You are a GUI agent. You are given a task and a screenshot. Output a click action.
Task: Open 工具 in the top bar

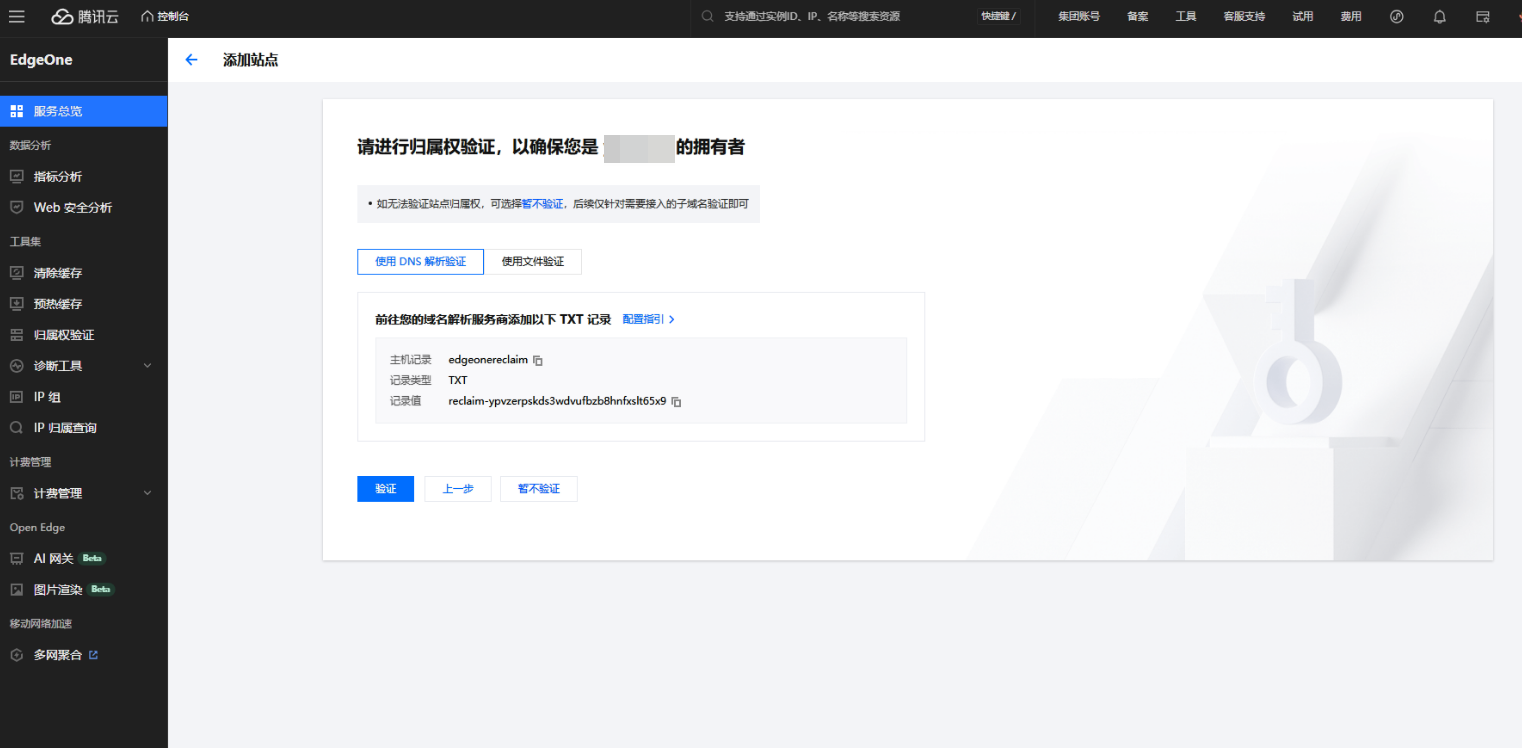pyautogui.click(x=1186, y=16)
